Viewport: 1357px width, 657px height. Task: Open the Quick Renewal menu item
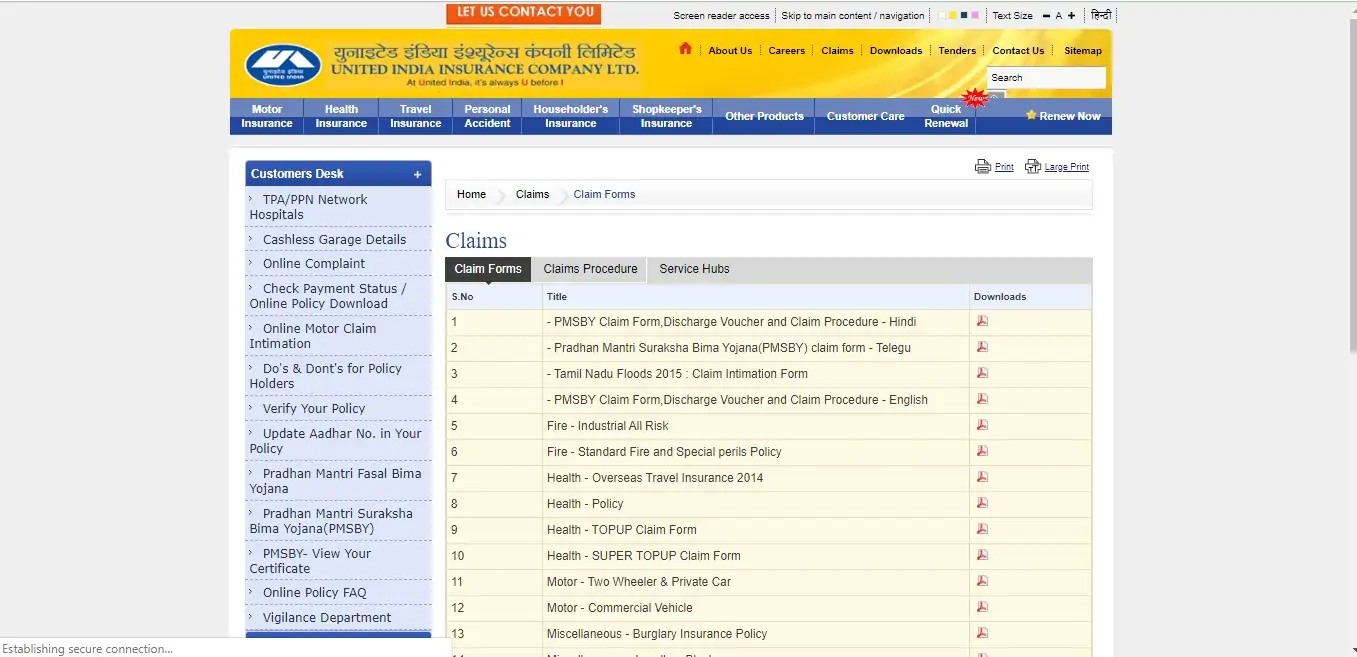click(x=946, y=116)
